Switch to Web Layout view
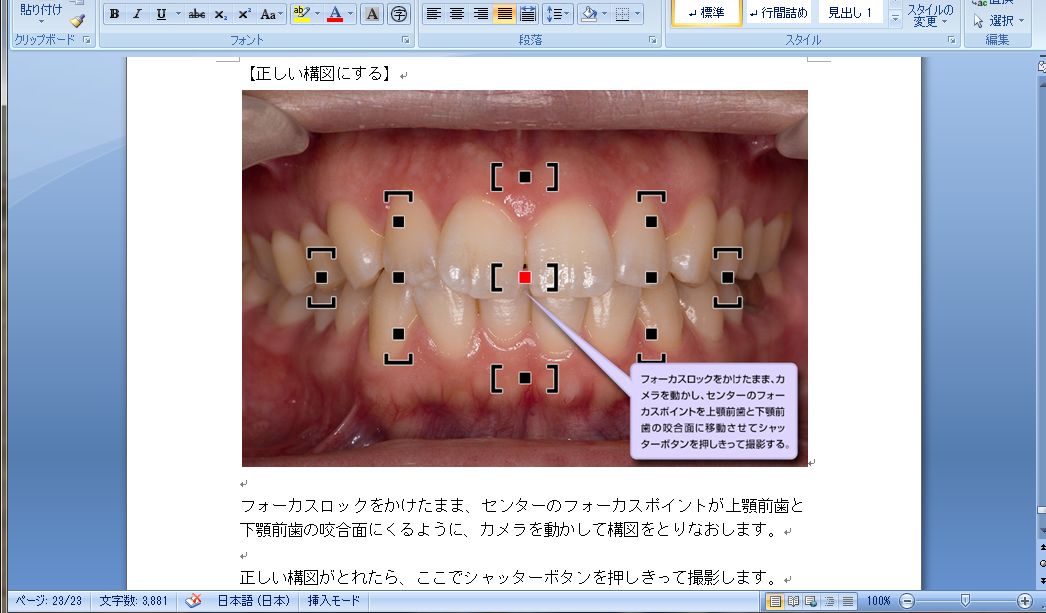Screen dimensions: 1046x613 click(x=811, y=601)
